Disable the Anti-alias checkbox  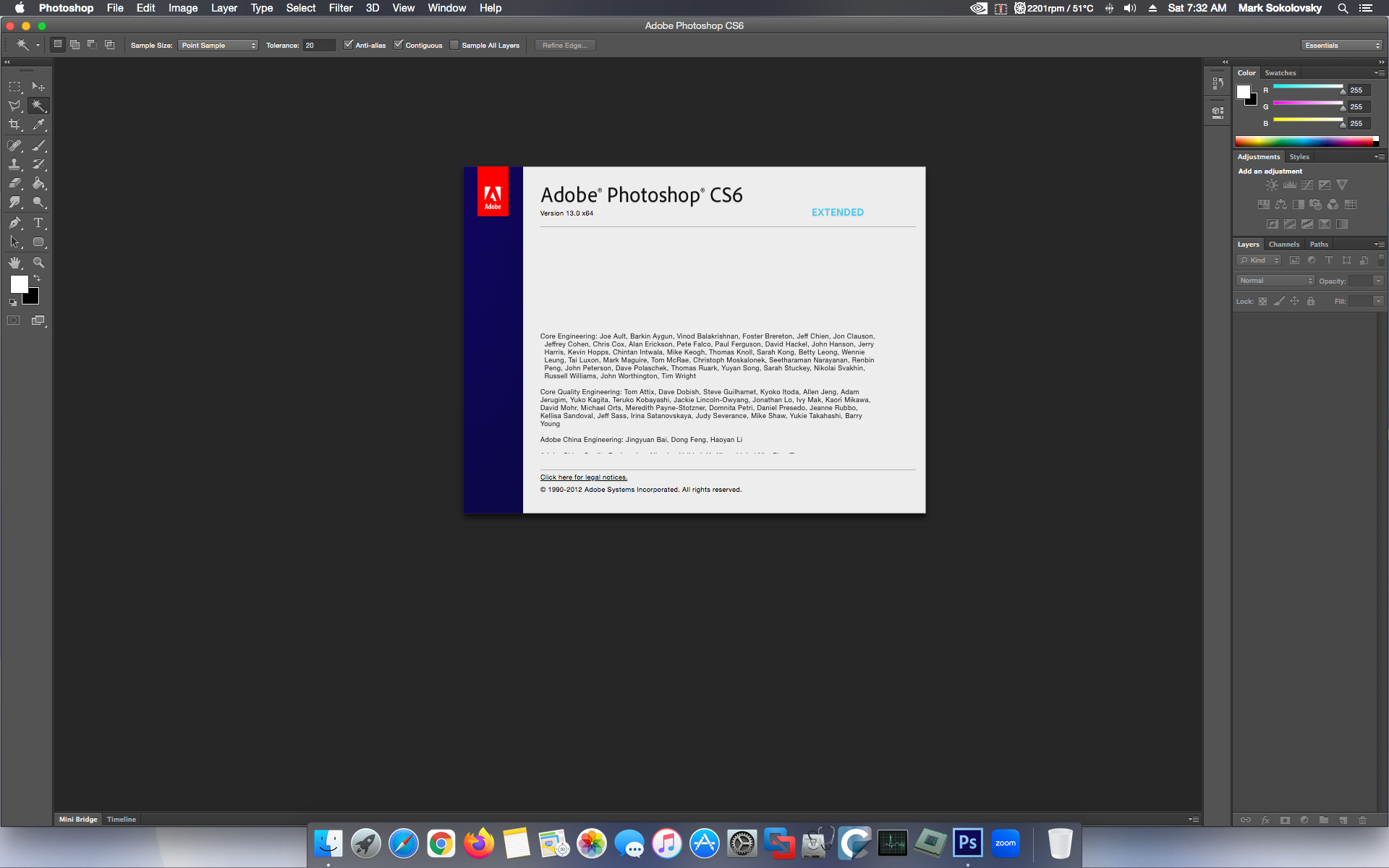348,45
